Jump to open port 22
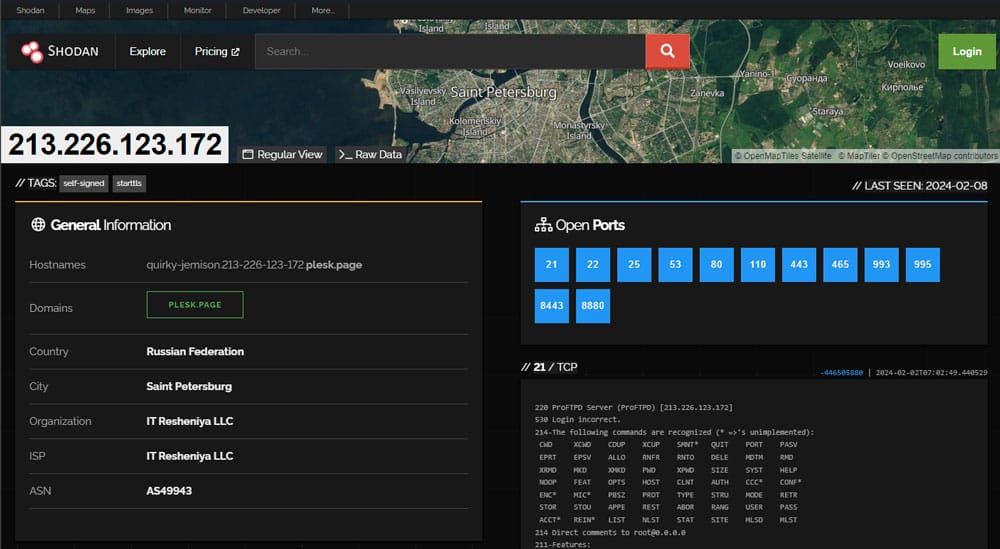This screenshot has height=549, width=1000. [x=592, y=265]
